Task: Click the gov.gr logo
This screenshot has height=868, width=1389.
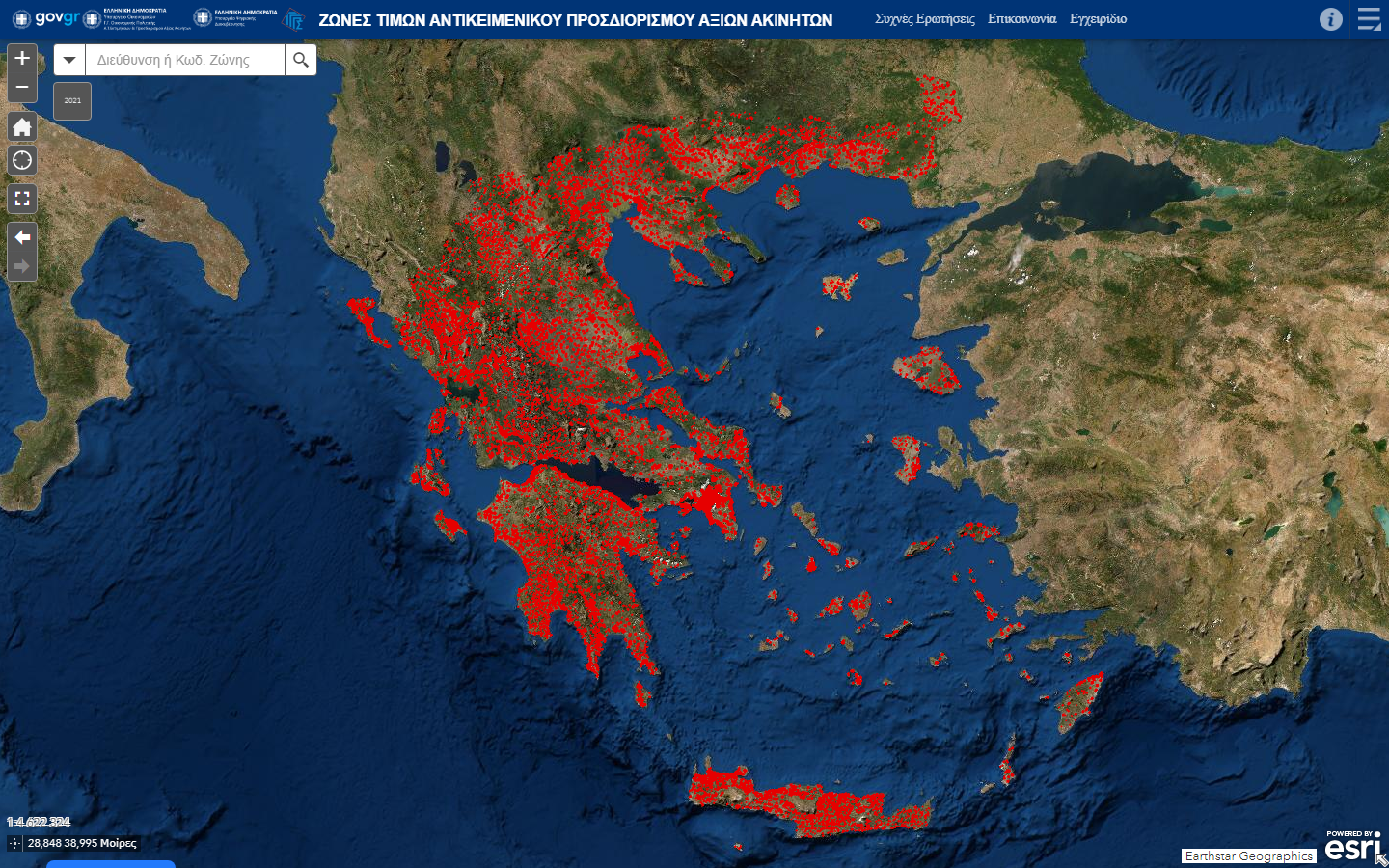Action: (46, 18)
